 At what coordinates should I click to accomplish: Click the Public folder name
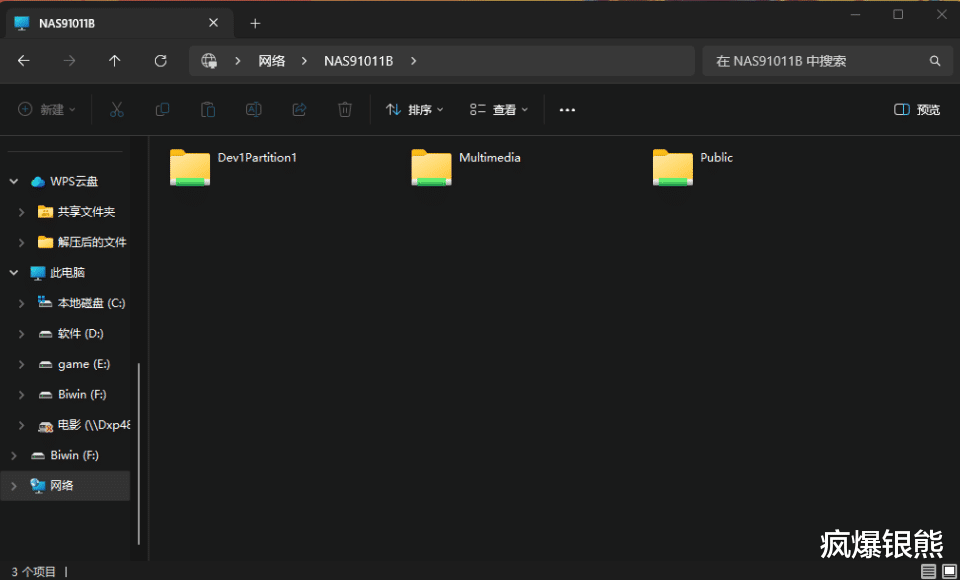click(716, 157)
